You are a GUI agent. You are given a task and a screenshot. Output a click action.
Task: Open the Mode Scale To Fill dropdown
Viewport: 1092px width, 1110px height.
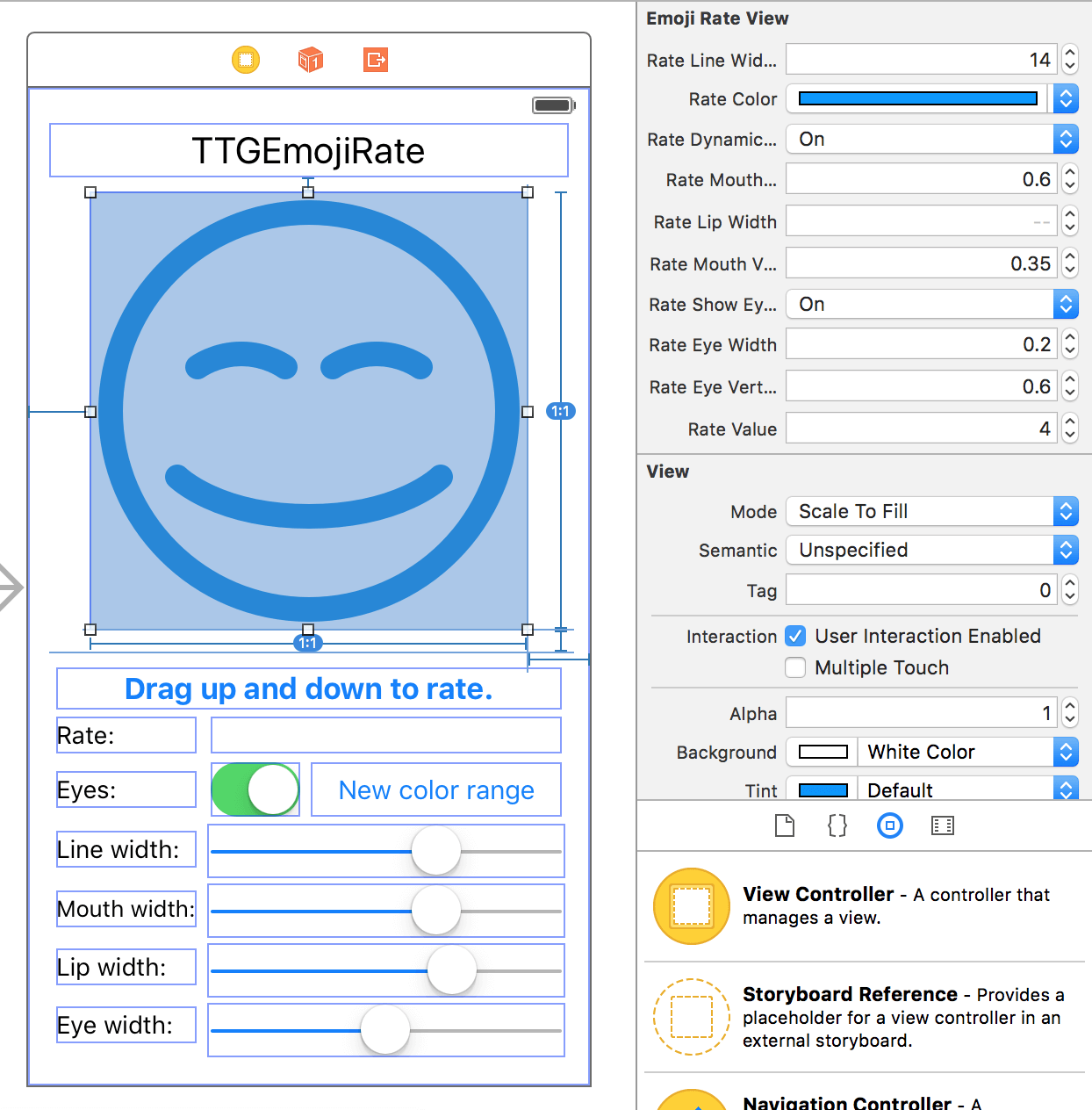[932, 511]
